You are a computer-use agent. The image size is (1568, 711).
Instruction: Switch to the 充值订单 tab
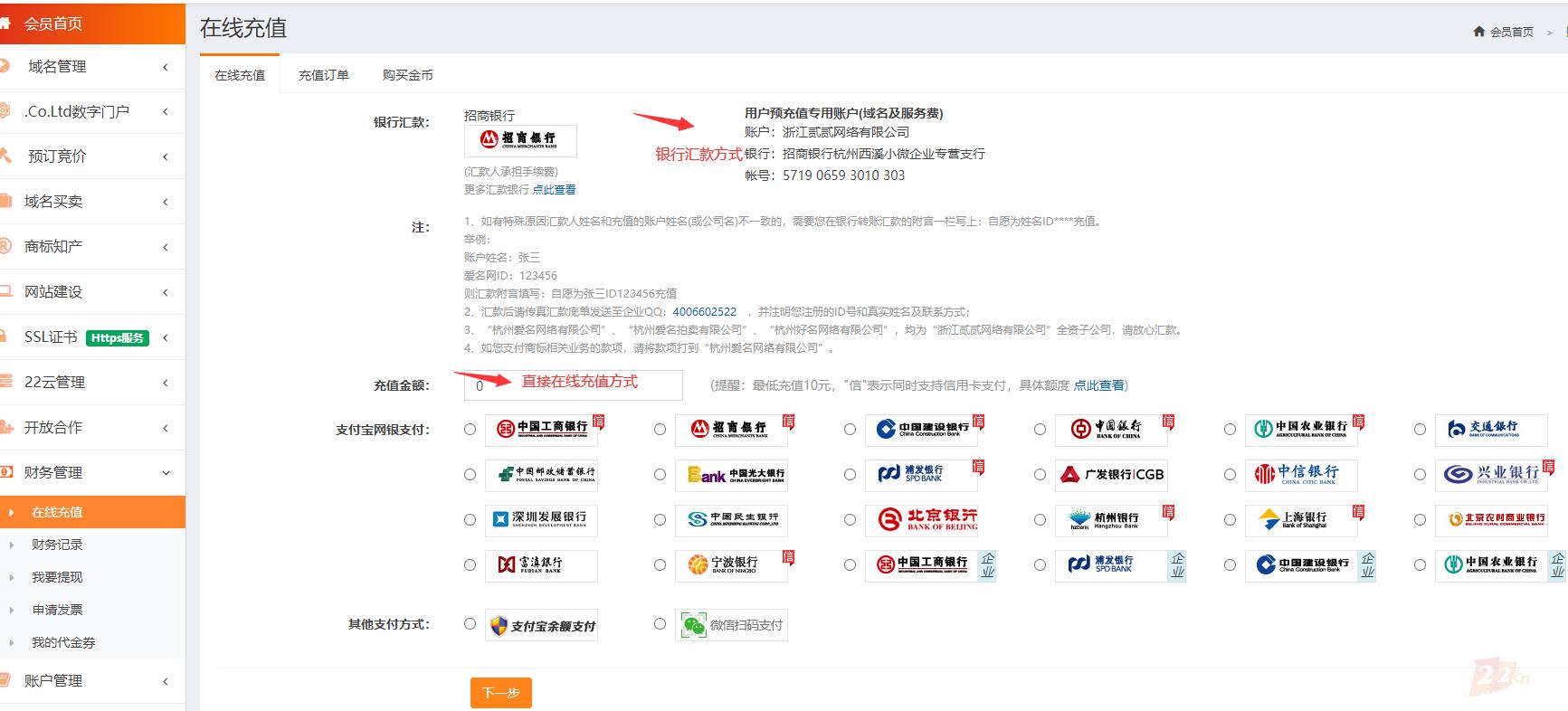pyautogui.click(x=324, y=75)
